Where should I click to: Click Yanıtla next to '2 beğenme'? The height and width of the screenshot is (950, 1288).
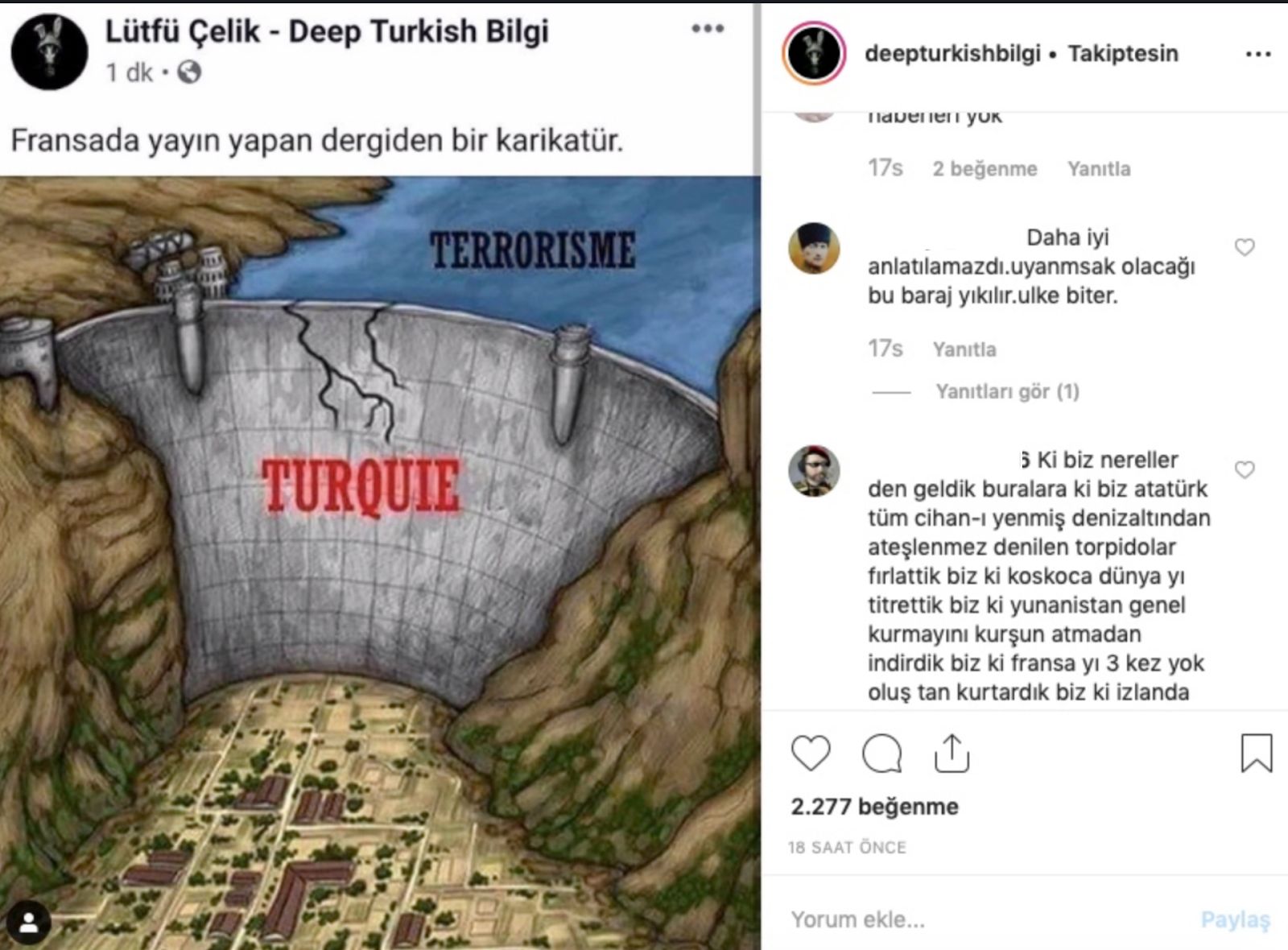click(x=1099, y=169)
